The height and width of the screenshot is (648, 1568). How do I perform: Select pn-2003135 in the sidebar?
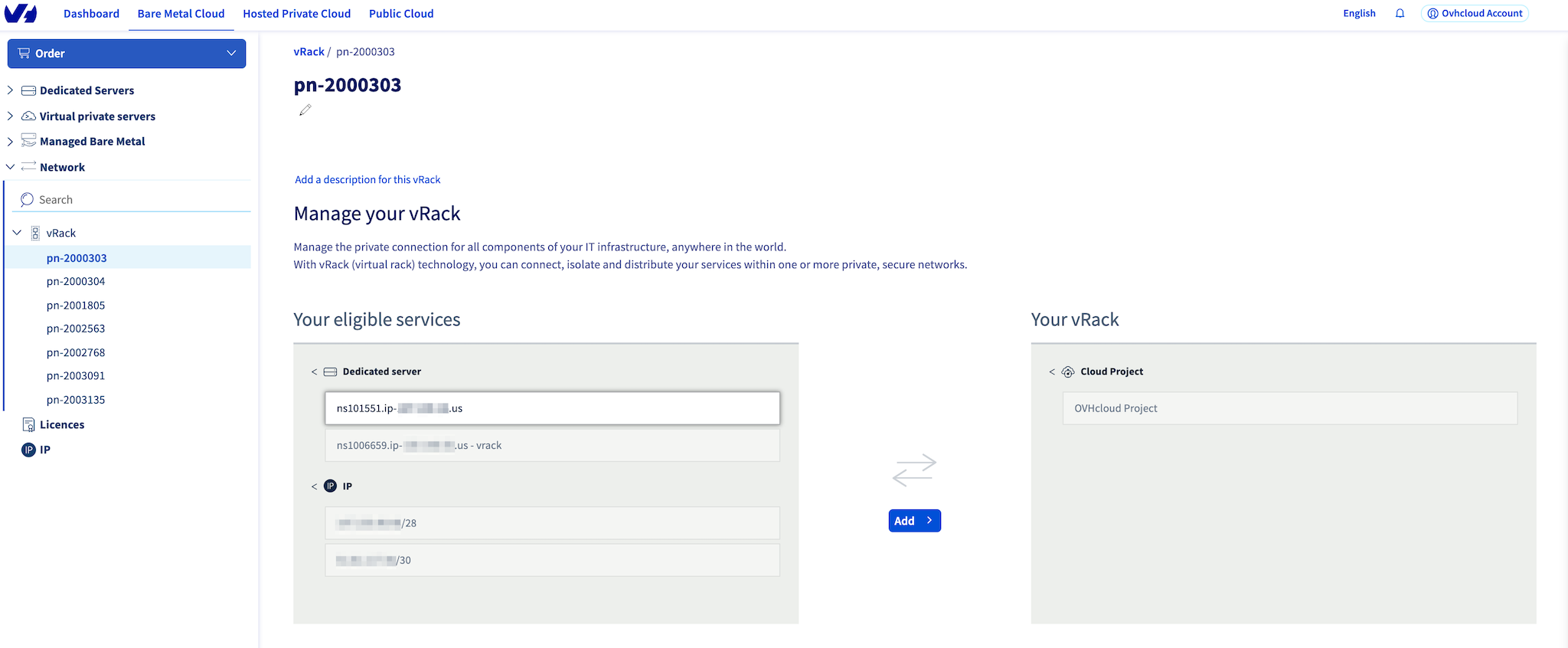(76, 400)
